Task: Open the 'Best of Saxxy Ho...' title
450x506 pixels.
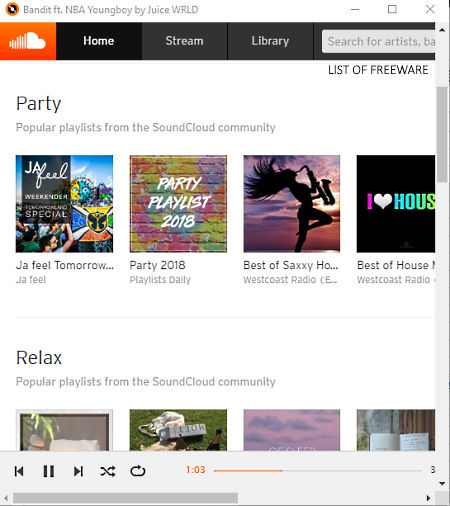Action: point(291,265)
